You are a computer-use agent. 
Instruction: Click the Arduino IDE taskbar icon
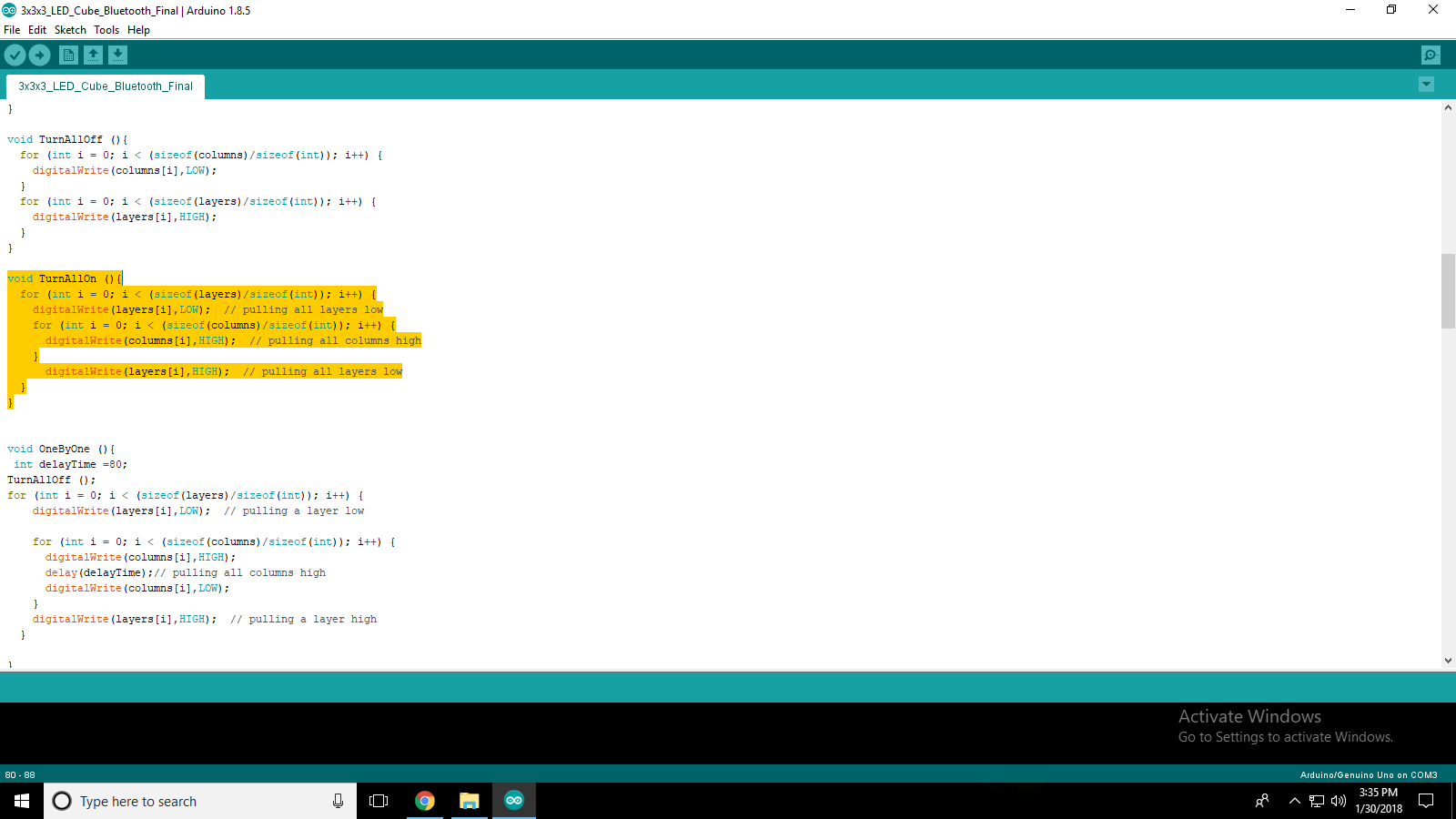(514, 801)
